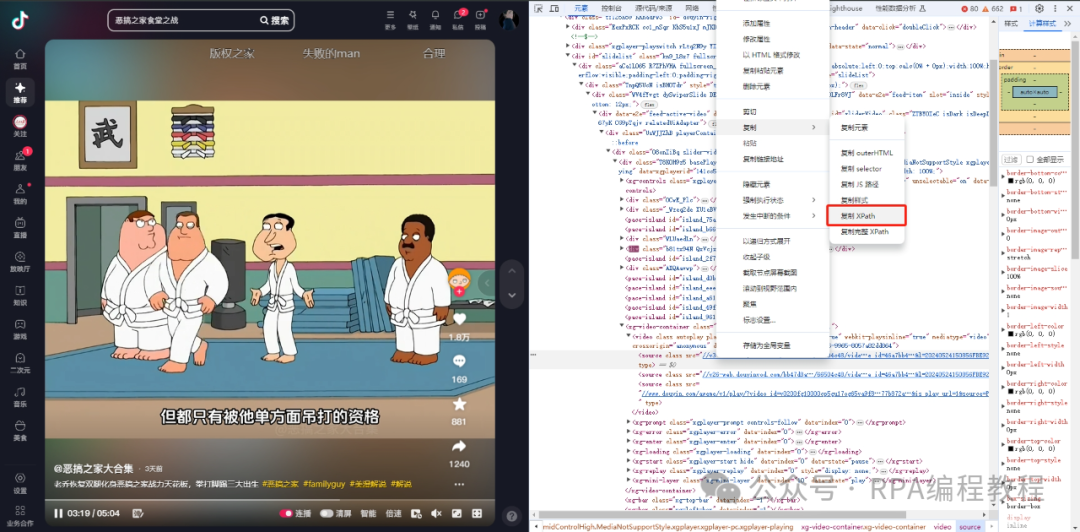Switch to the 计算样式 computed tab
The width and height of the screenshot is (1080, 532).
click(x=1041, y=23)
